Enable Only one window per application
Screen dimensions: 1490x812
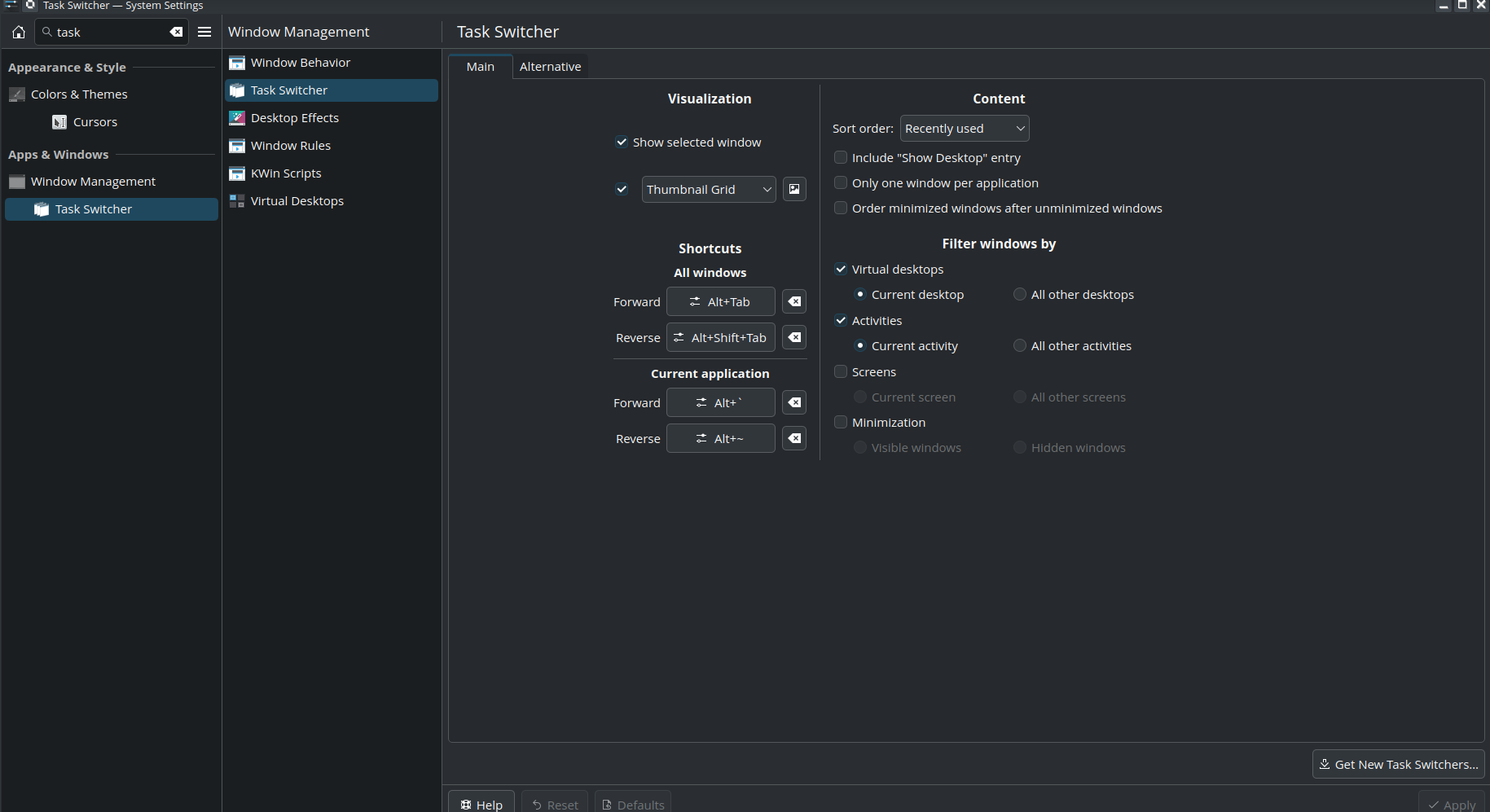[841, 183]
